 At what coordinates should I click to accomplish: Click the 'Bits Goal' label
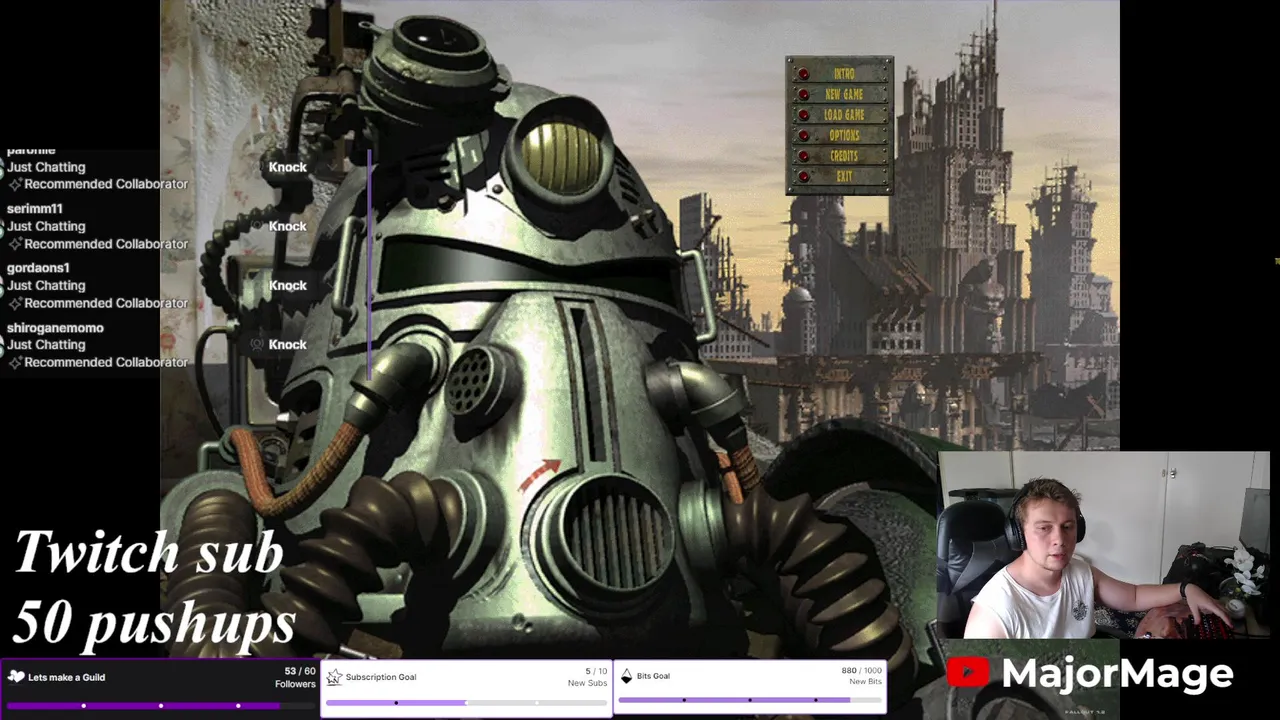click(x=653, y=676)
